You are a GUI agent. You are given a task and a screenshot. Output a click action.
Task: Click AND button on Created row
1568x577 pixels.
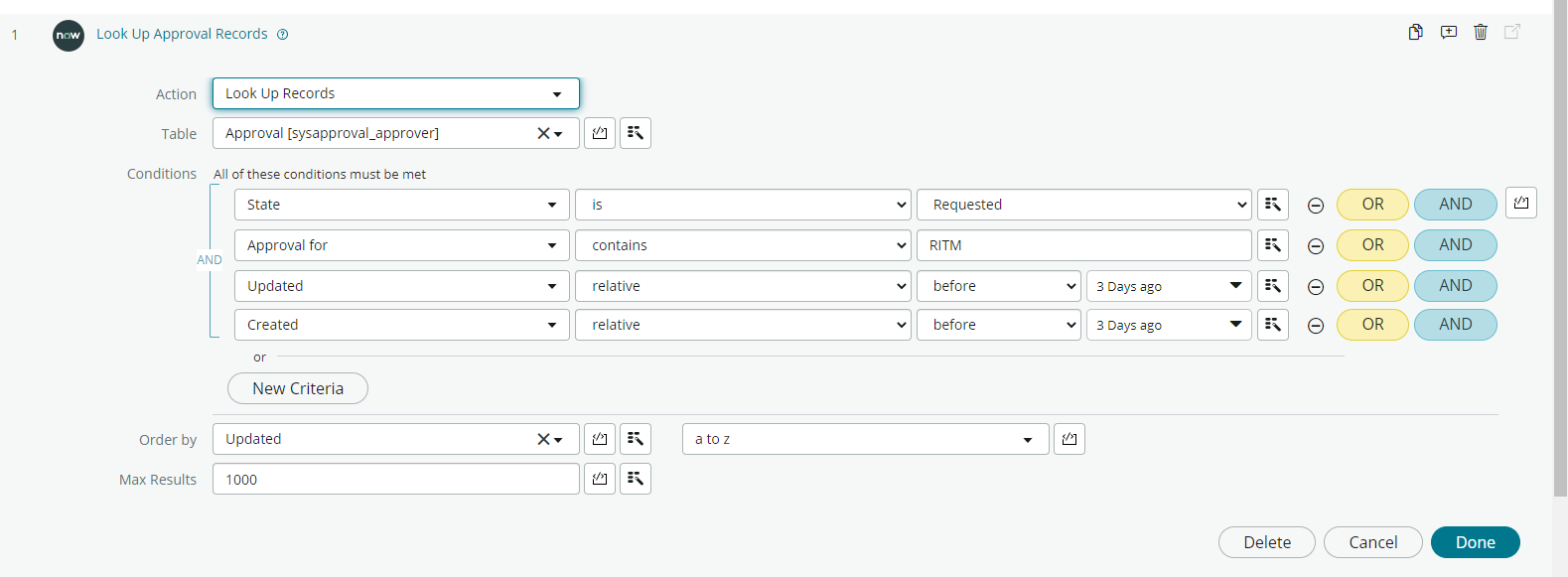(1456, 325)
